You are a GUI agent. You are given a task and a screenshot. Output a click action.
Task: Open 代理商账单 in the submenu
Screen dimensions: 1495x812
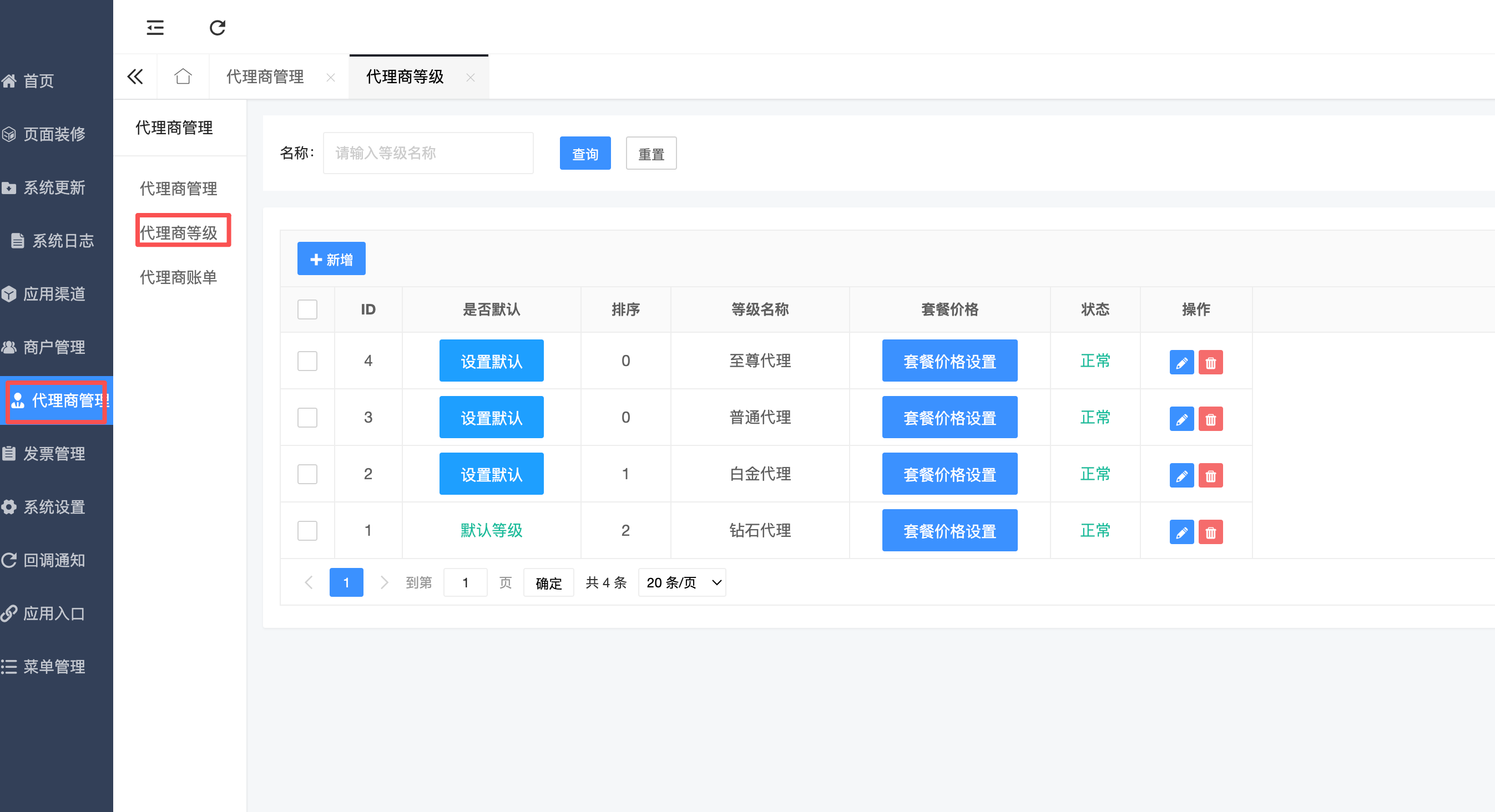(x=178, y=277)
